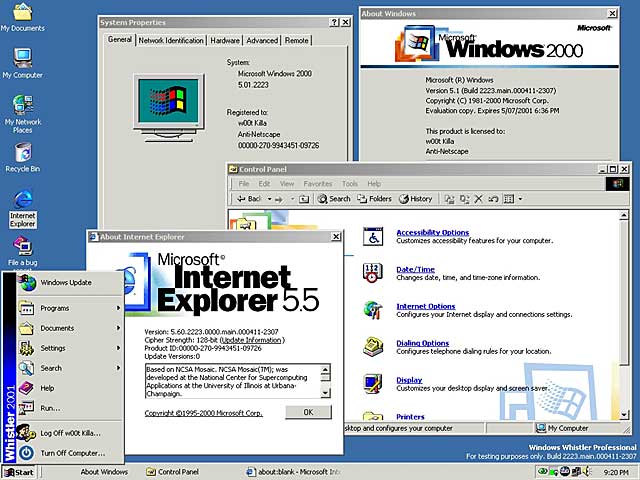Open Favorites menu in Control Panel
The height and width of the screenshot is (480, 640).
coord(318,184)
